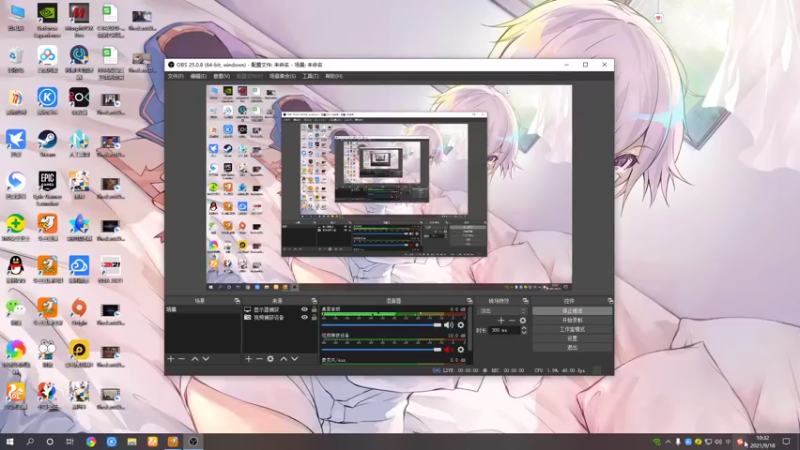Open the notification center in taskbar
Image resolution: width=800 pixels, height=450 pixels.
coord(786,442)
